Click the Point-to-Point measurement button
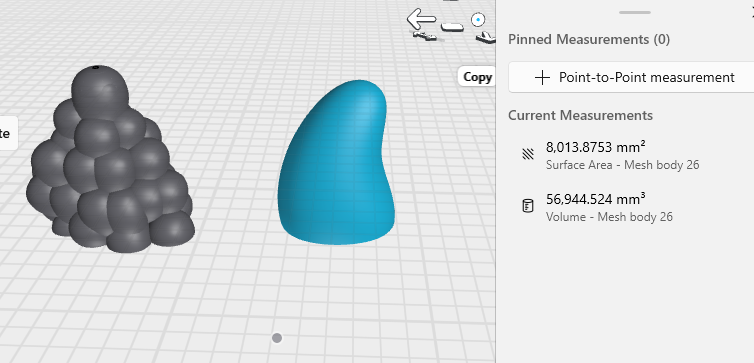This screenshot has height=363, width=754. point(631,77)
